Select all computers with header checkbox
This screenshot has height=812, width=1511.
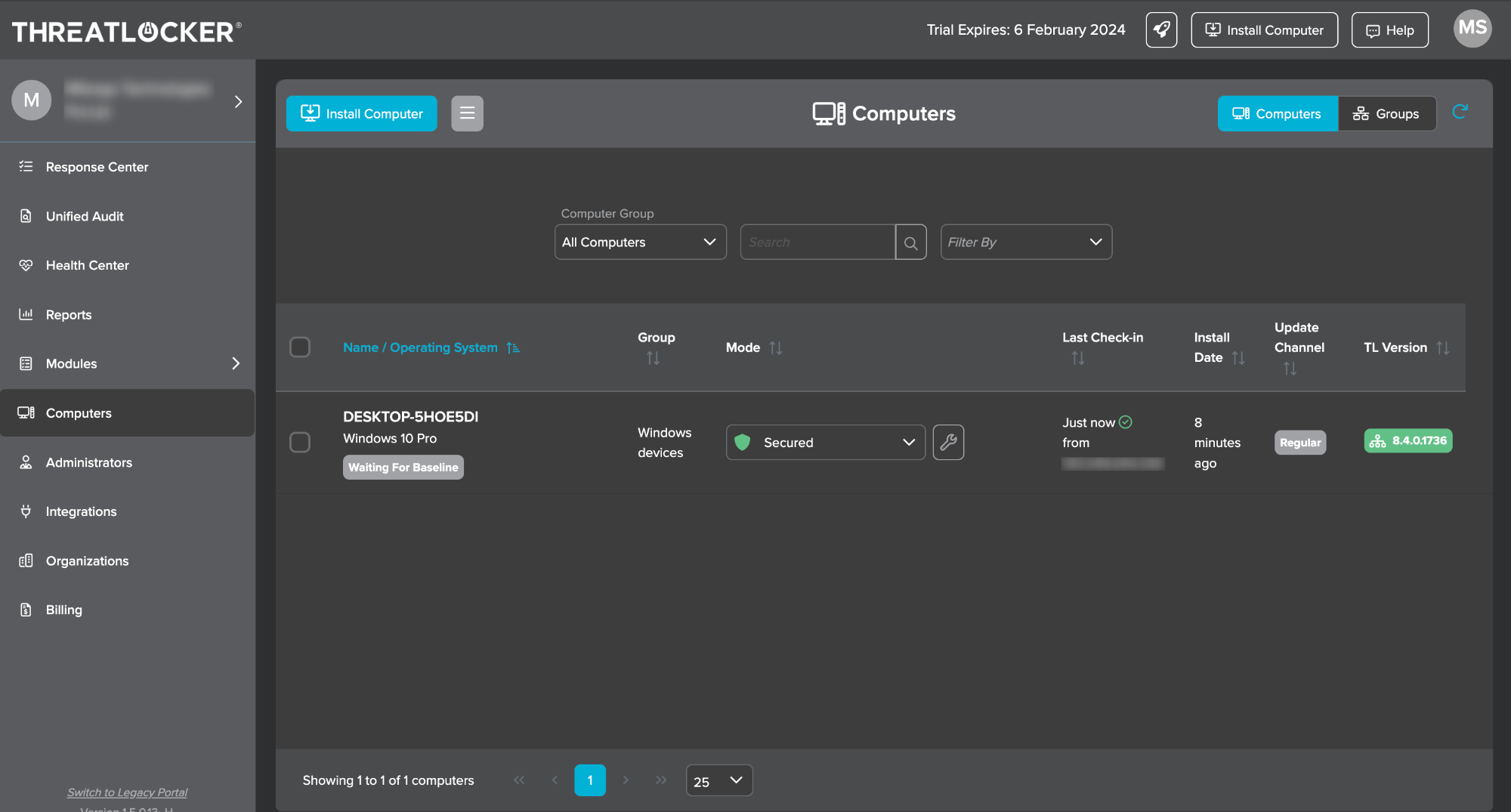coord(300,347)
